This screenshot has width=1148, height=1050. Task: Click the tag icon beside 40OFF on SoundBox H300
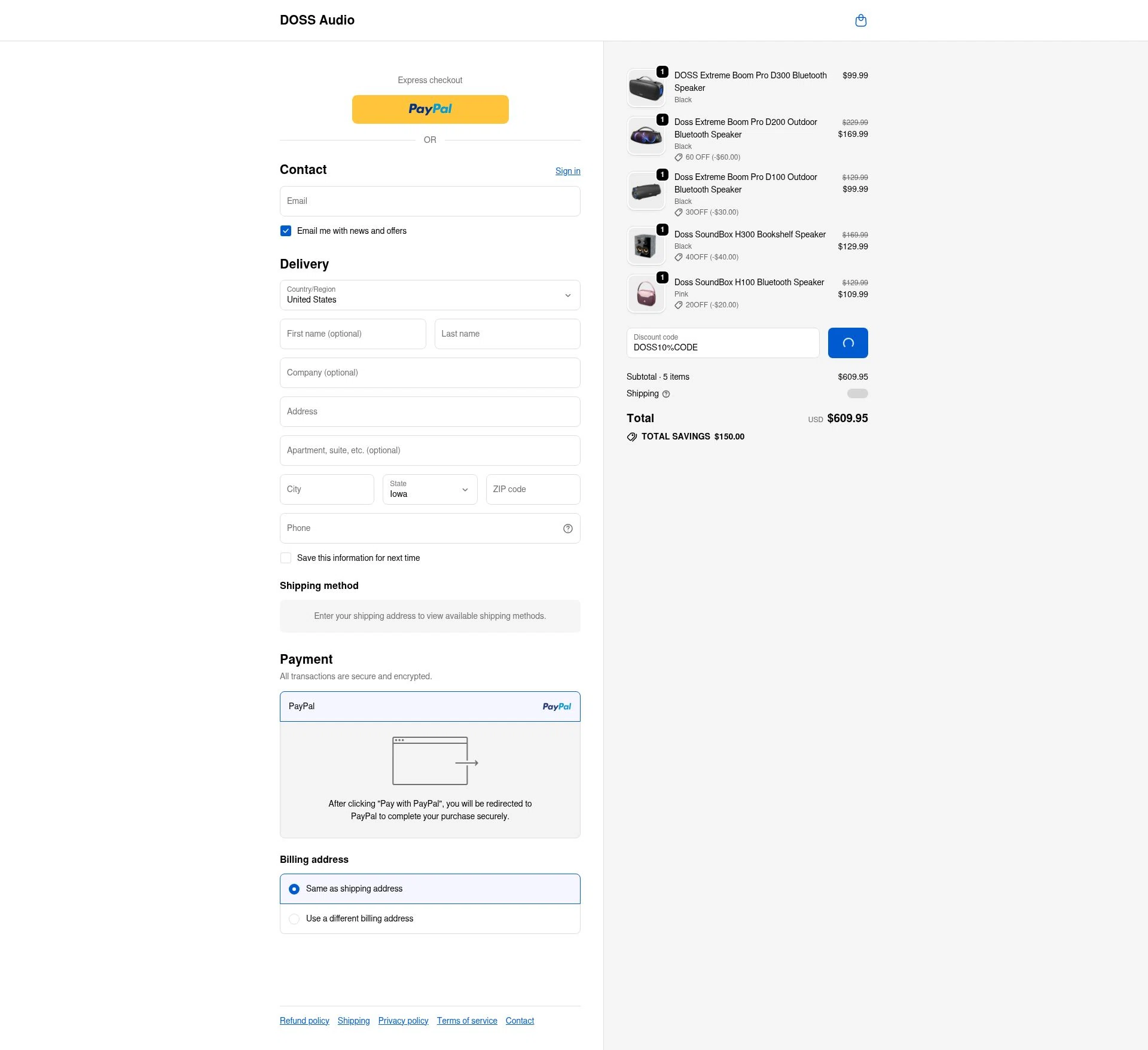[678, 257]
